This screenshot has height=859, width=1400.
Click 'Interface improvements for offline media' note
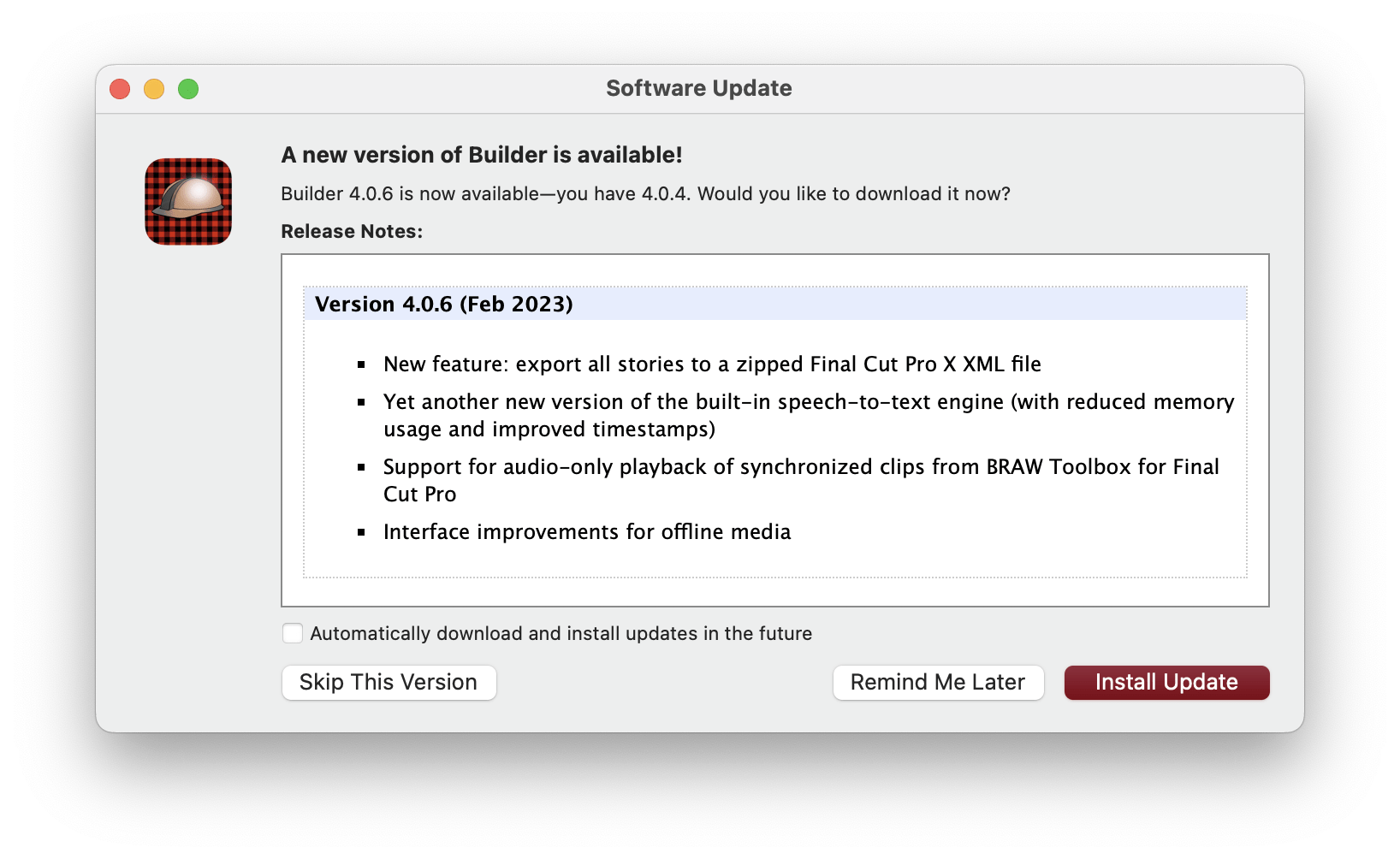click(x=587, y=532)
